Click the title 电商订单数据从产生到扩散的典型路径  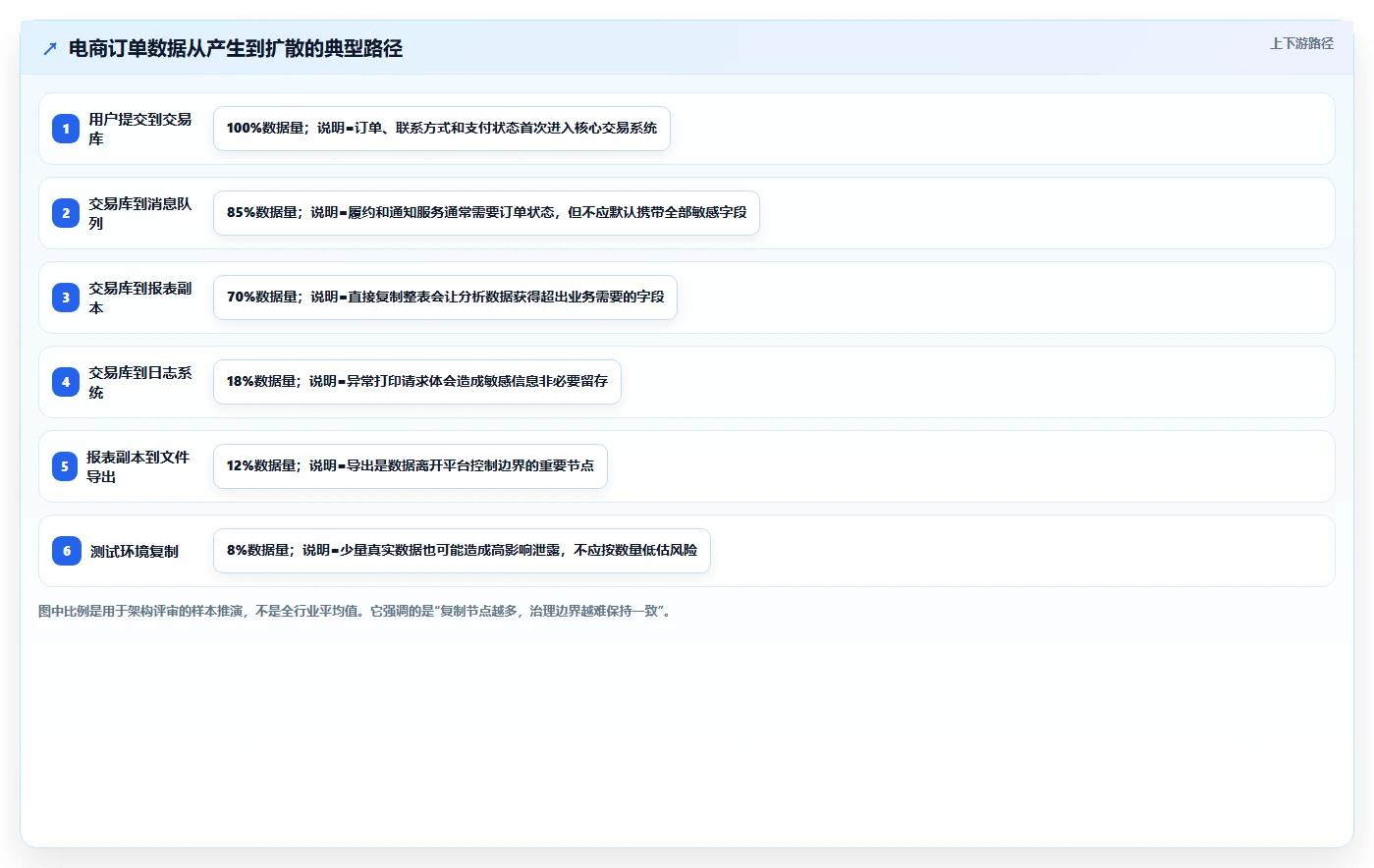point(236,48)
